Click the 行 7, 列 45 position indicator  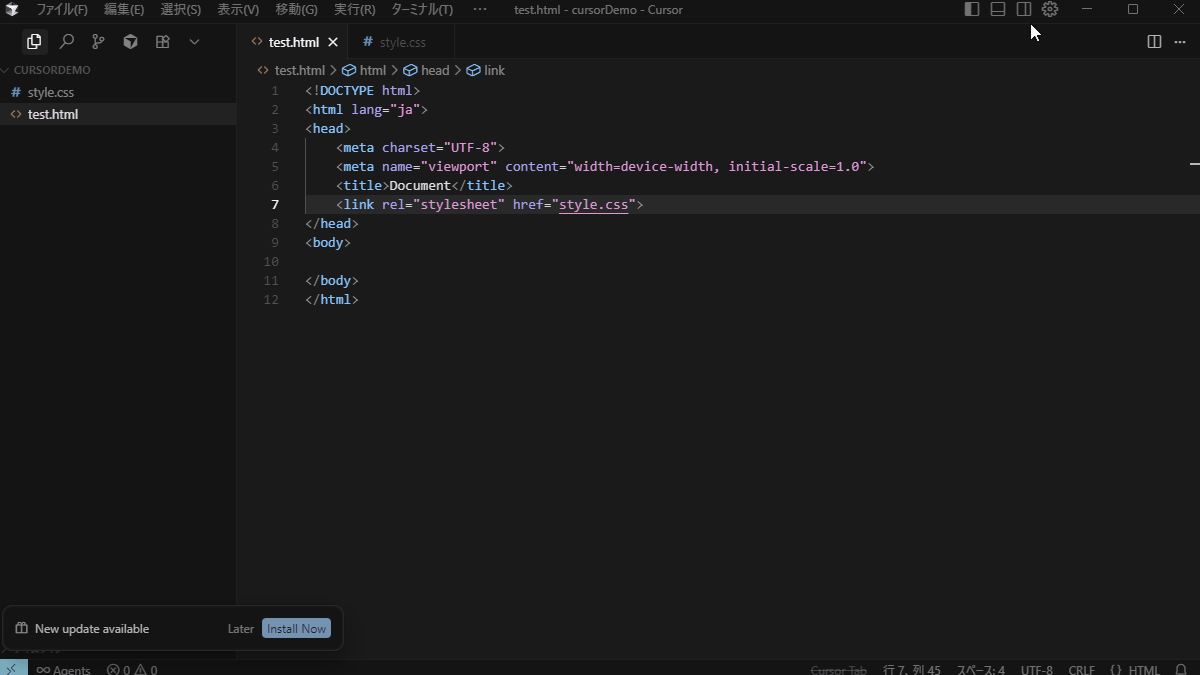pyautogui.click(x=912, y=669)
